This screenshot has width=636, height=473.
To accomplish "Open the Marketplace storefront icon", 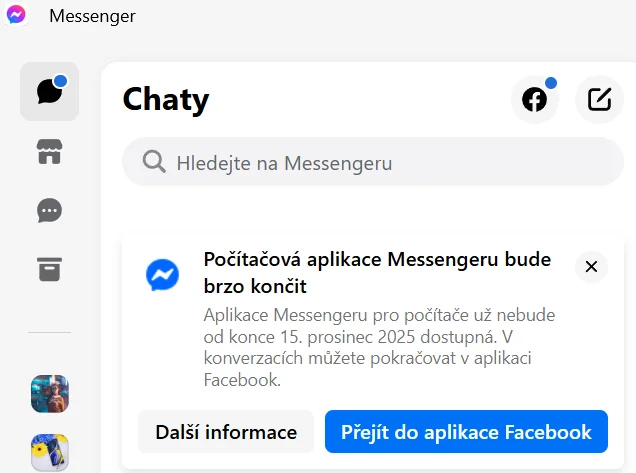I will tap(49, 152).
